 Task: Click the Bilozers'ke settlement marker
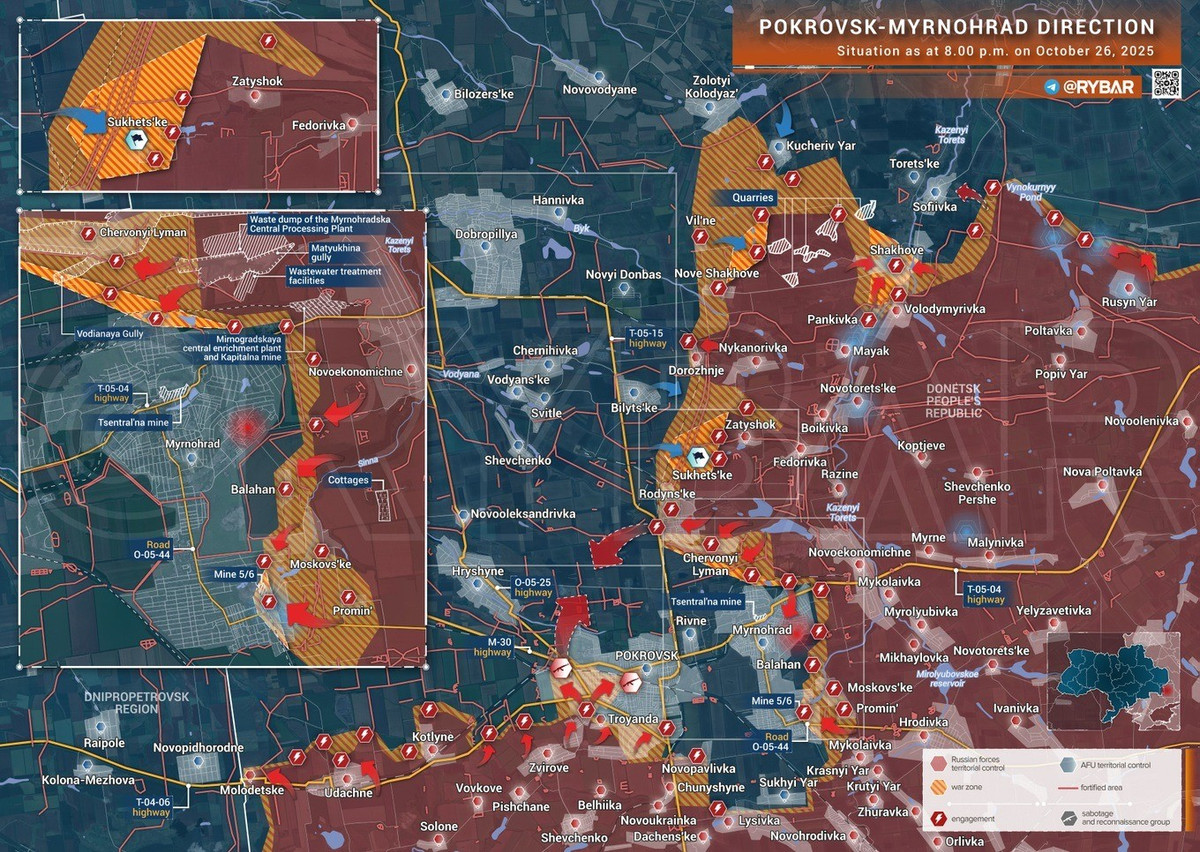click(446, 95)
